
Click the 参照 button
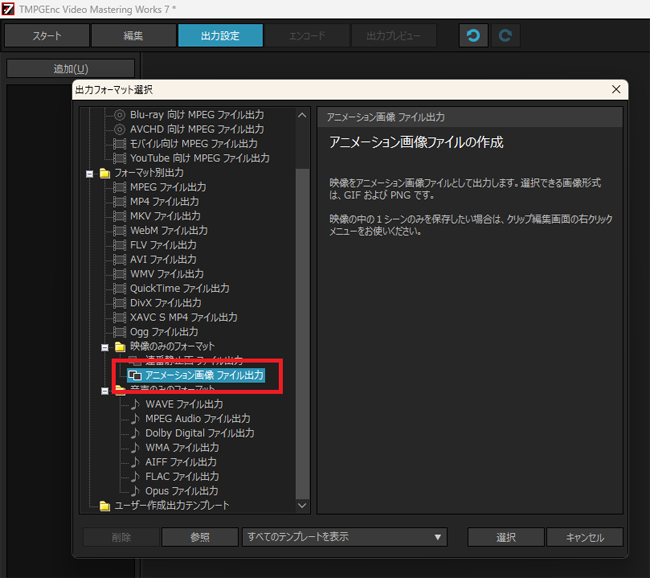tap(200, 537)
